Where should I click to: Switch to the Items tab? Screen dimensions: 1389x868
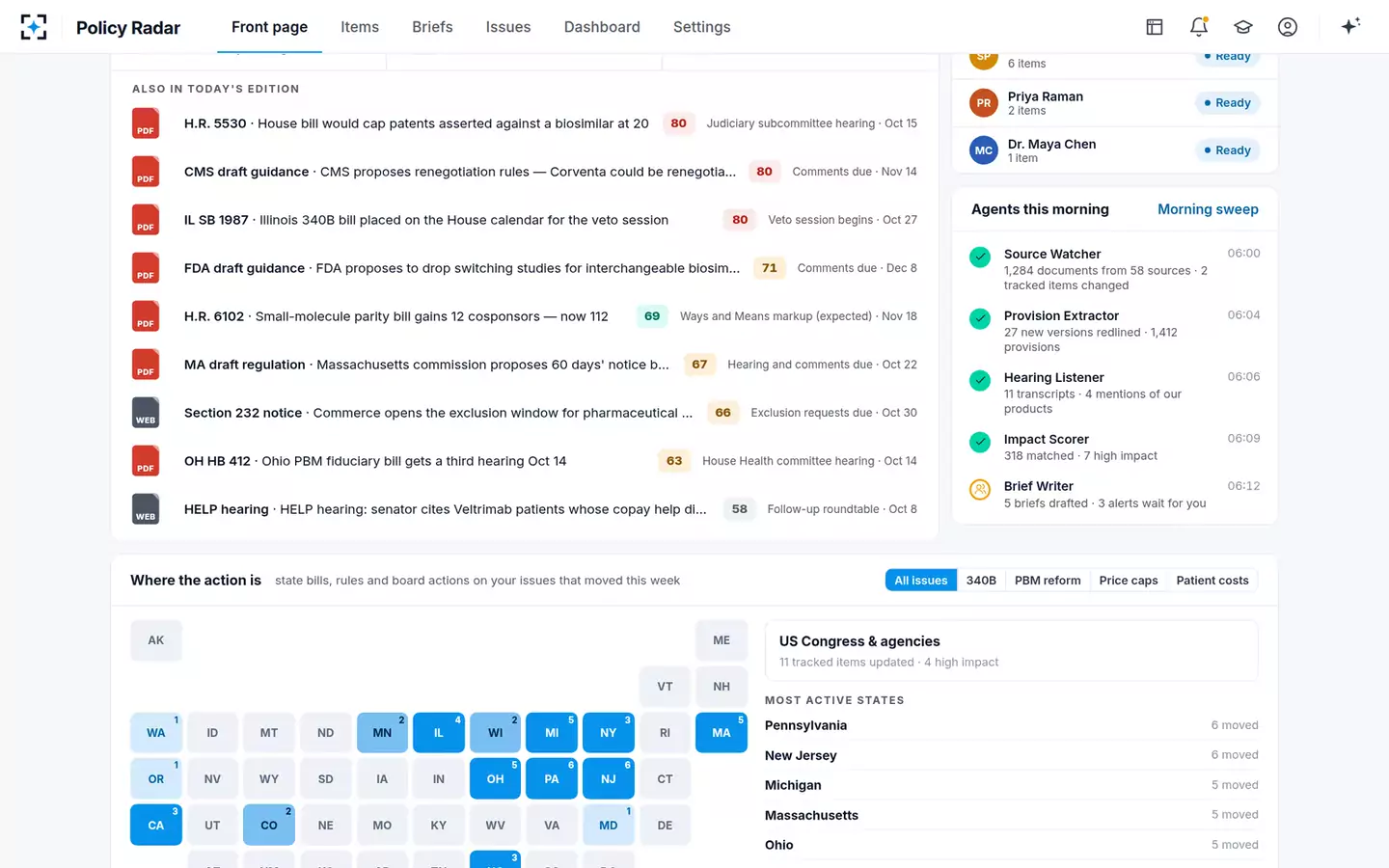[x=360, y=27]
